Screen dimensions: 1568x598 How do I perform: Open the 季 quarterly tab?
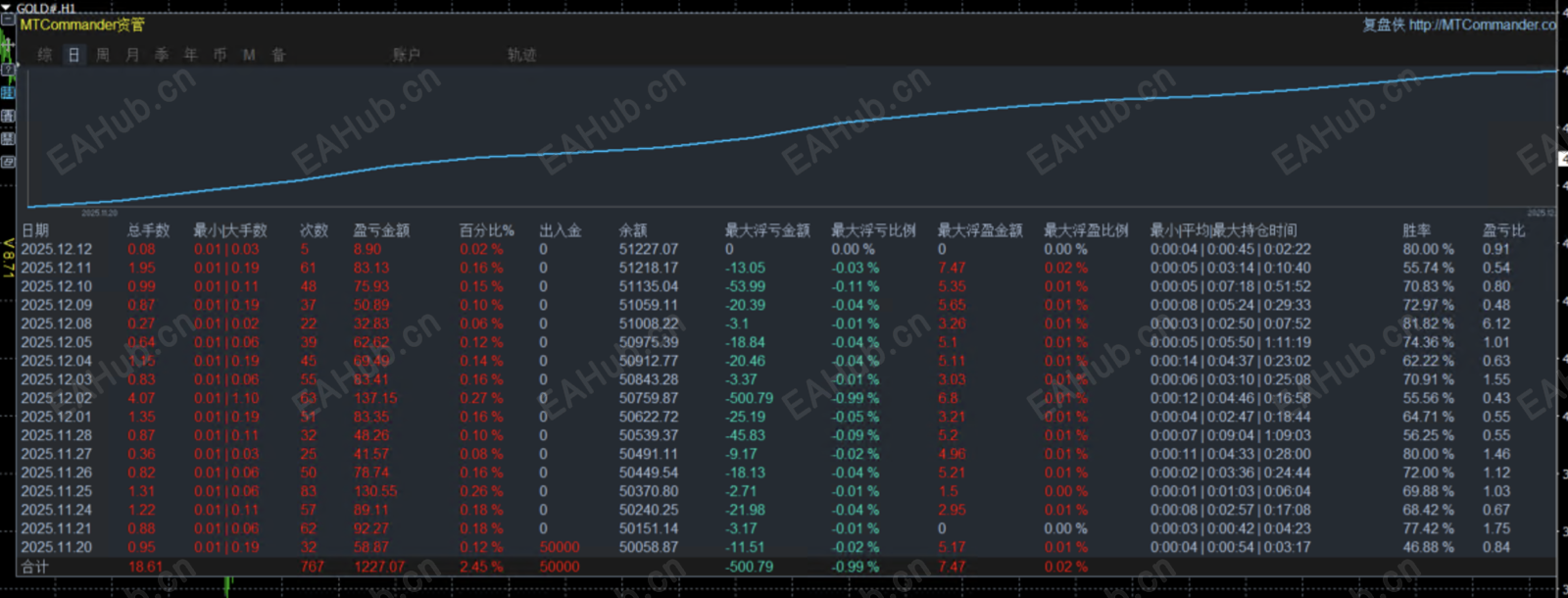162,55
